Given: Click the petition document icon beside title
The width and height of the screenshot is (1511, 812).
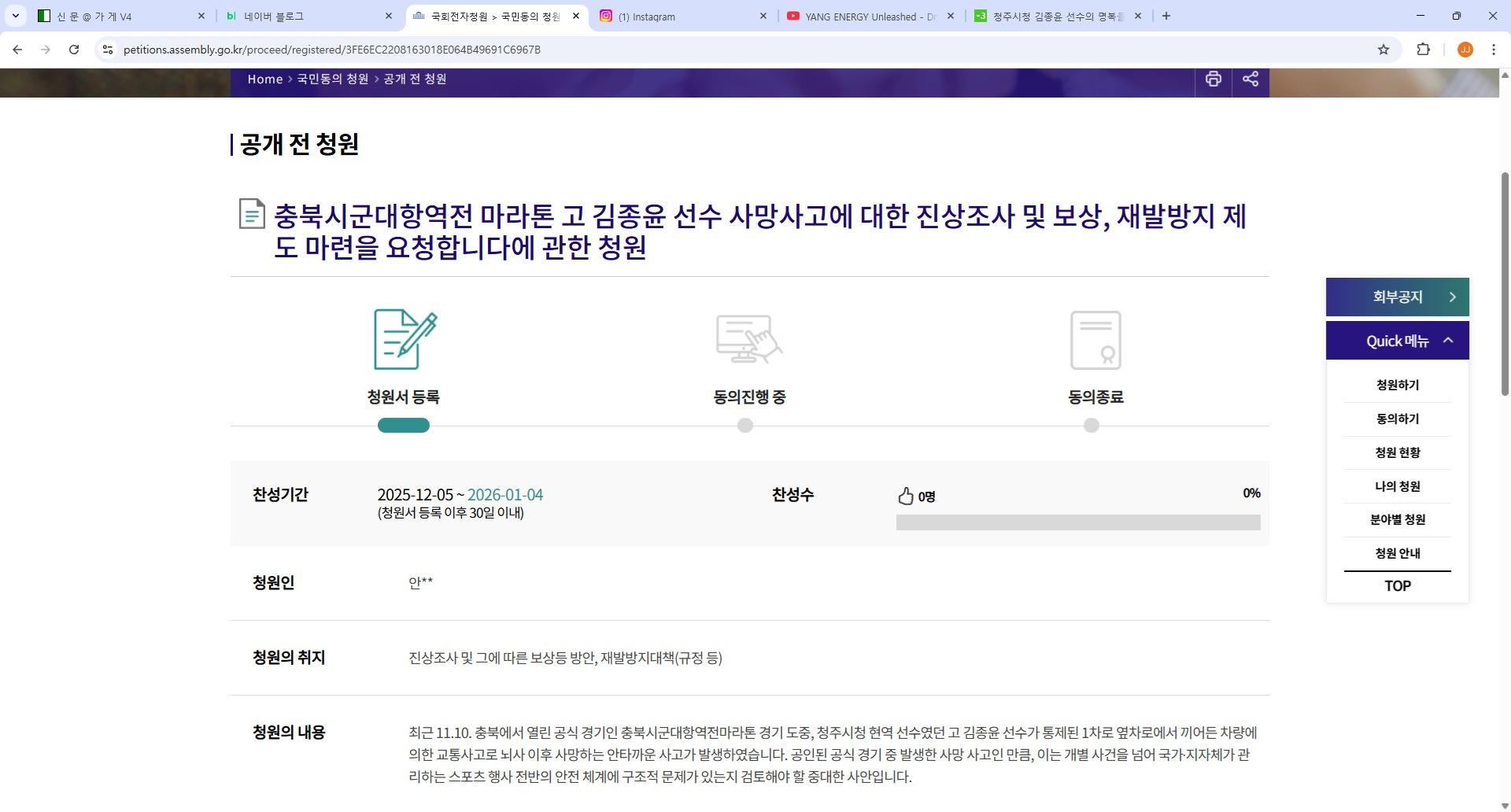Looking at the screenshot, I should coord(252,214).
